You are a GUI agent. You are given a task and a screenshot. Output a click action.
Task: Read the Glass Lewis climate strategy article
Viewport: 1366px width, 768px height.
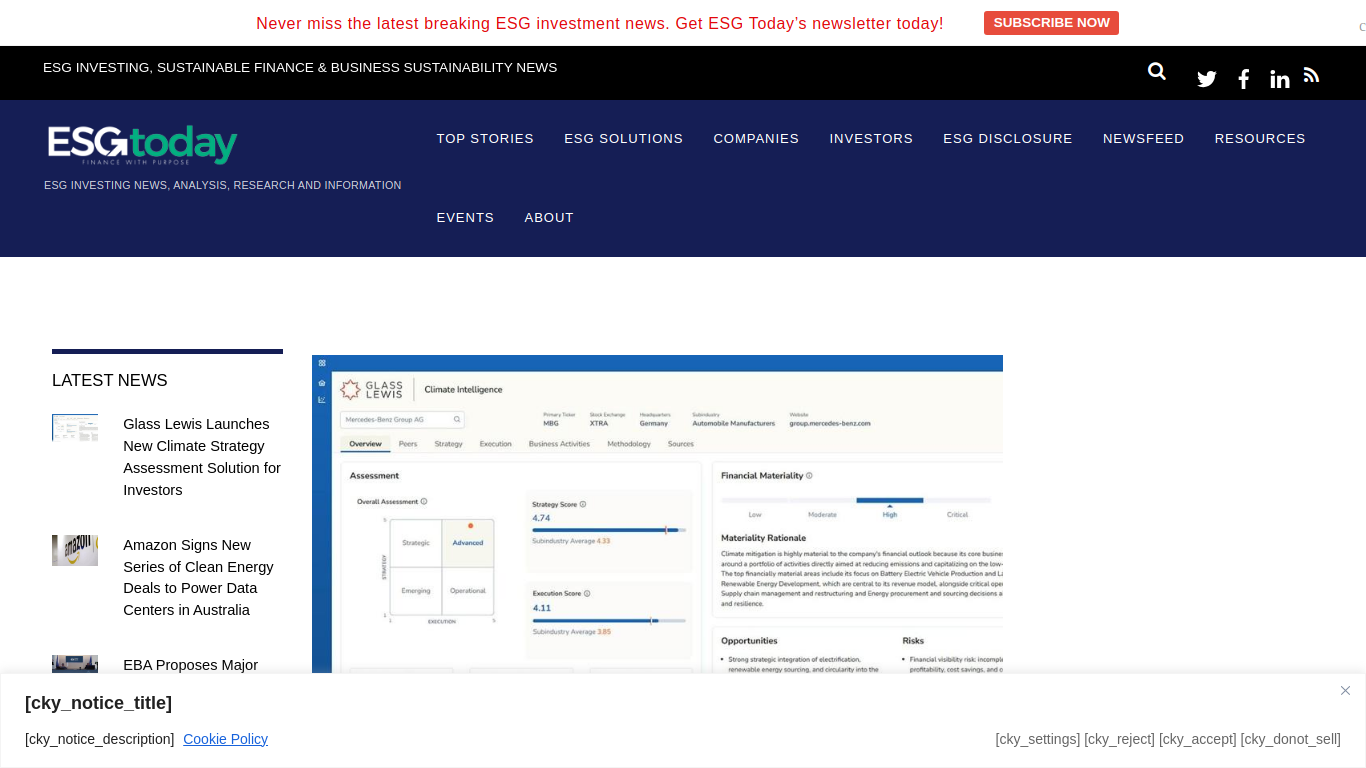(x=202, y=457)
